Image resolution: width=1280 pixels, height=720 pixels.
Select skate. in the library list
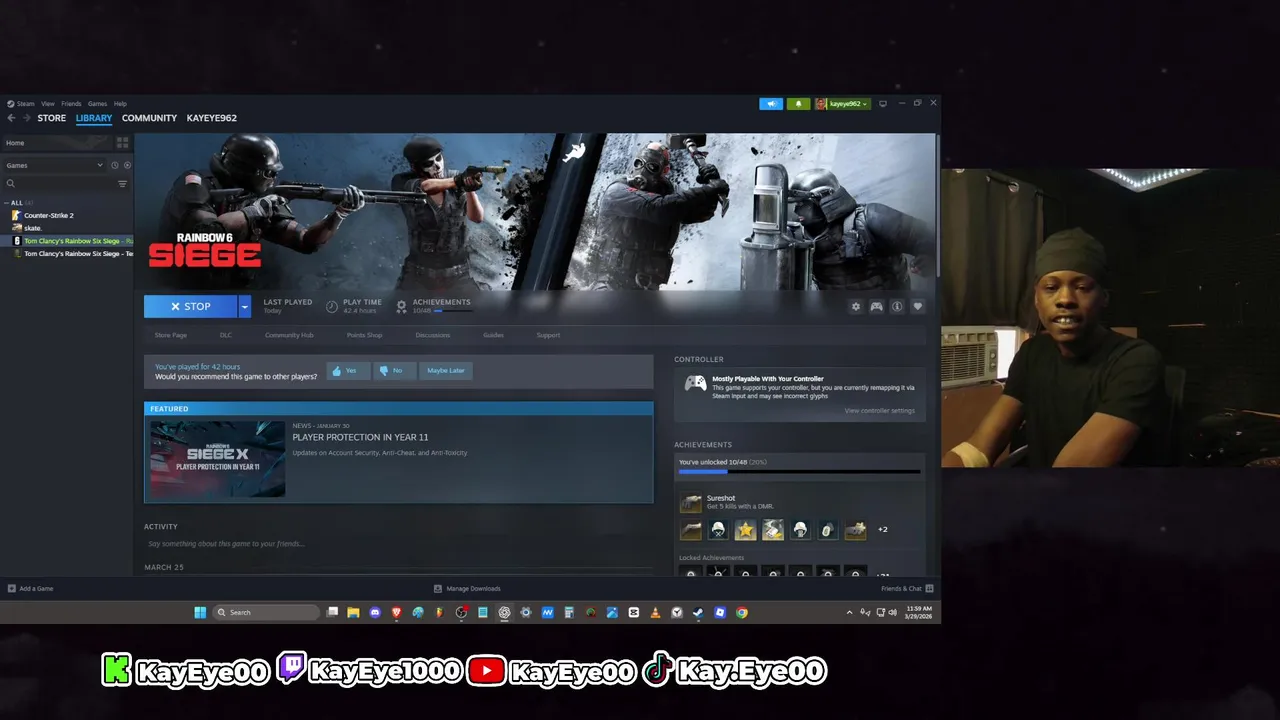[x=33, y=228]
